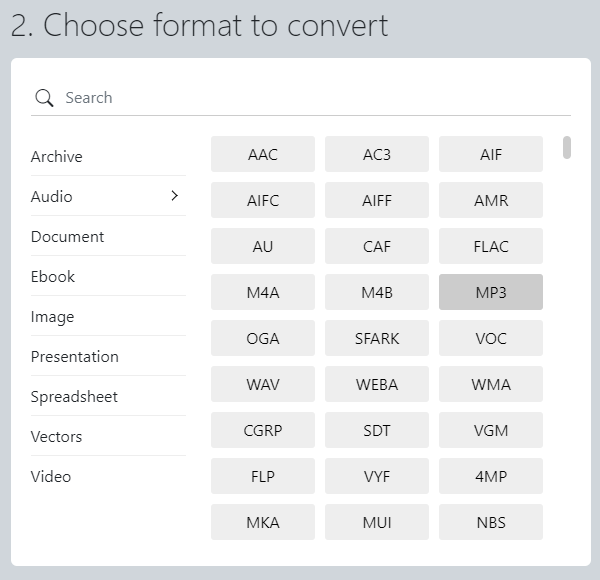Image resolution: width=600 pixels, height=580 pixels.
Task: Select the AU format button
Action: click(x=263, y=246)
